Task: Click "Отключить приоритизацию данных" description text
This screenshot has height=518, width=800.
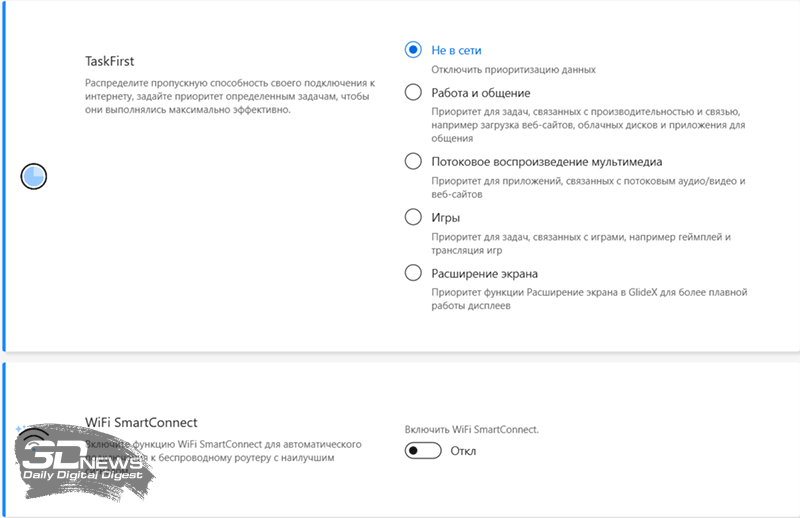Action: point(514,70)
